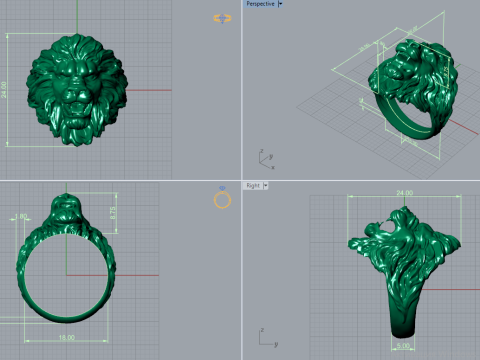Select the lion ring model in Perspective viewport
Viewport: 480px width, 360px height.
point(413,89)
